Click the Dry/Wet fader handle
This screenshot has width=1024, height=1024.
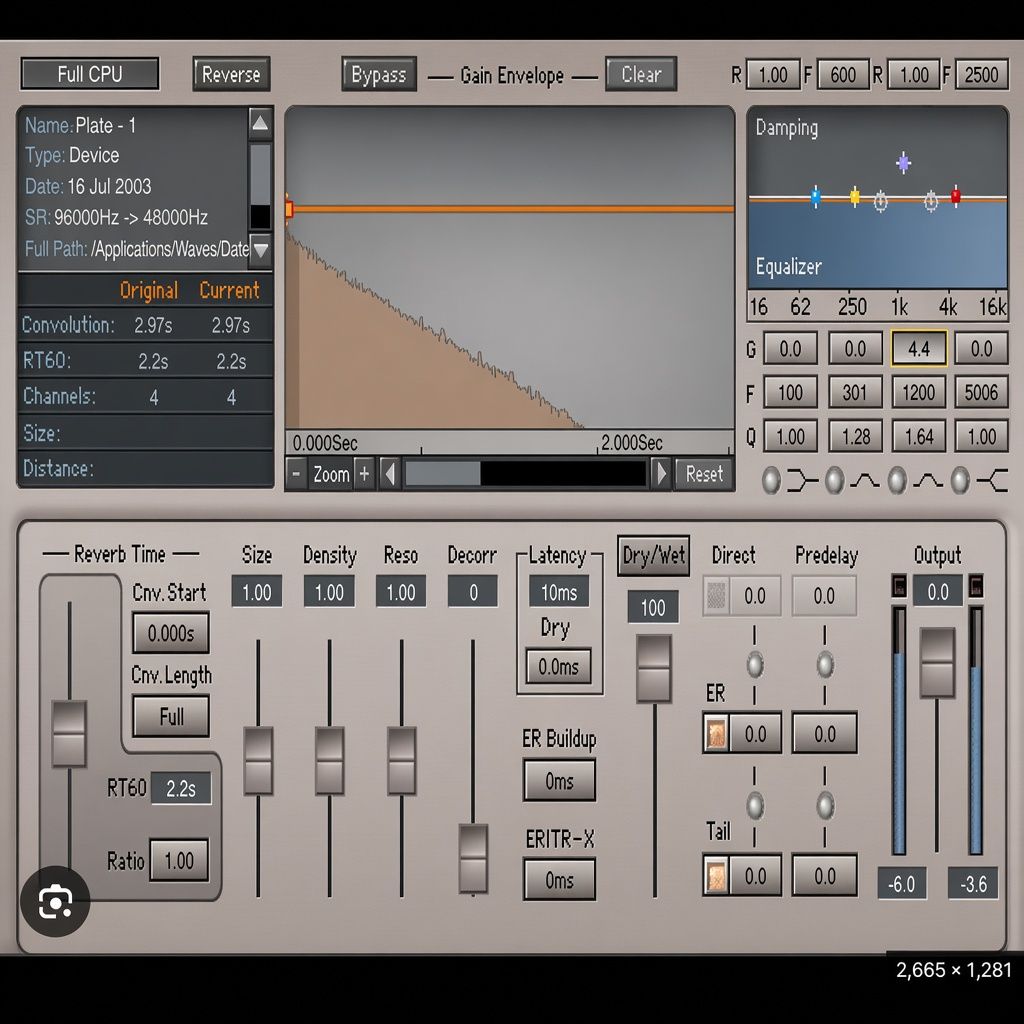(x=654, y=668)
